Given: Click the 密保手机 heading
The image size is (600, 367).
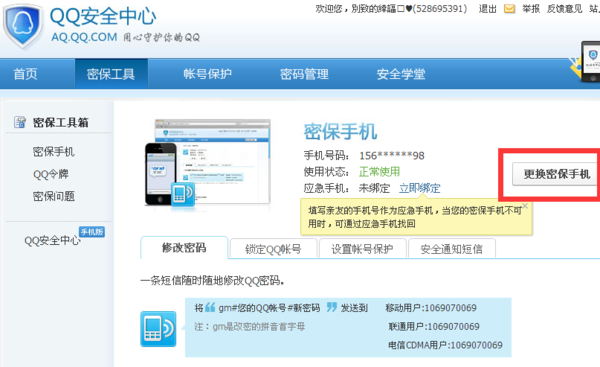Looking at the screenshot, I should click(341, 132).
